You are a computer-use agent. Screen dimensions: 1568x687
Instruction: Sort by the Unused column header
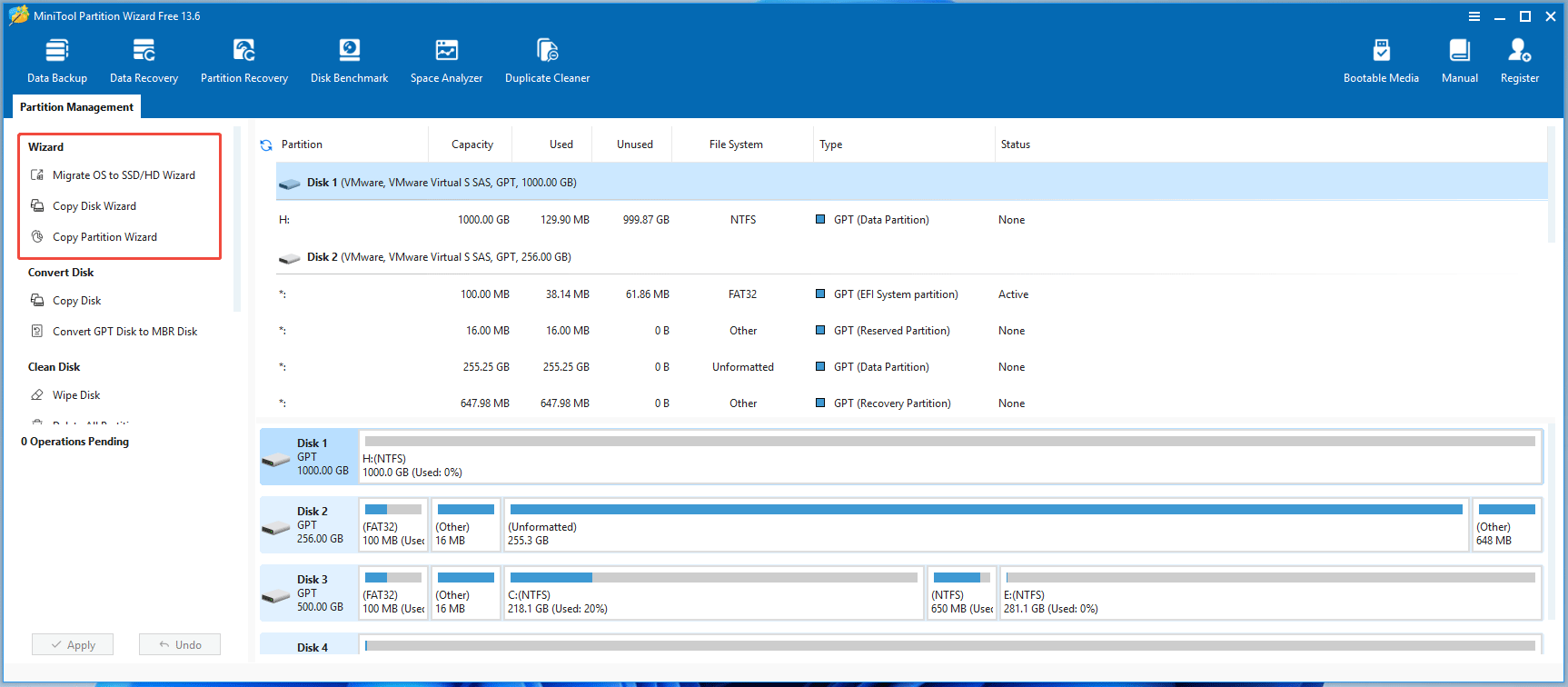point(635,144)
